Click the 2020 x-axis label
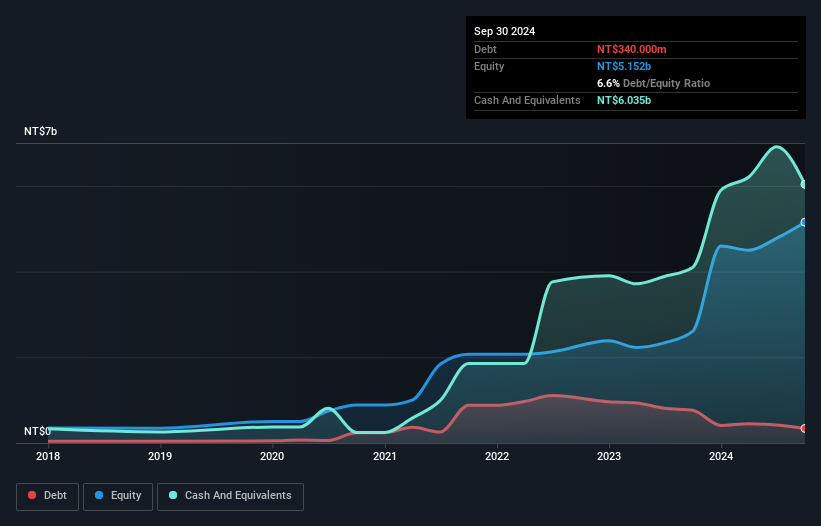This screenshot has height=526, width=821. click(272, 456)
